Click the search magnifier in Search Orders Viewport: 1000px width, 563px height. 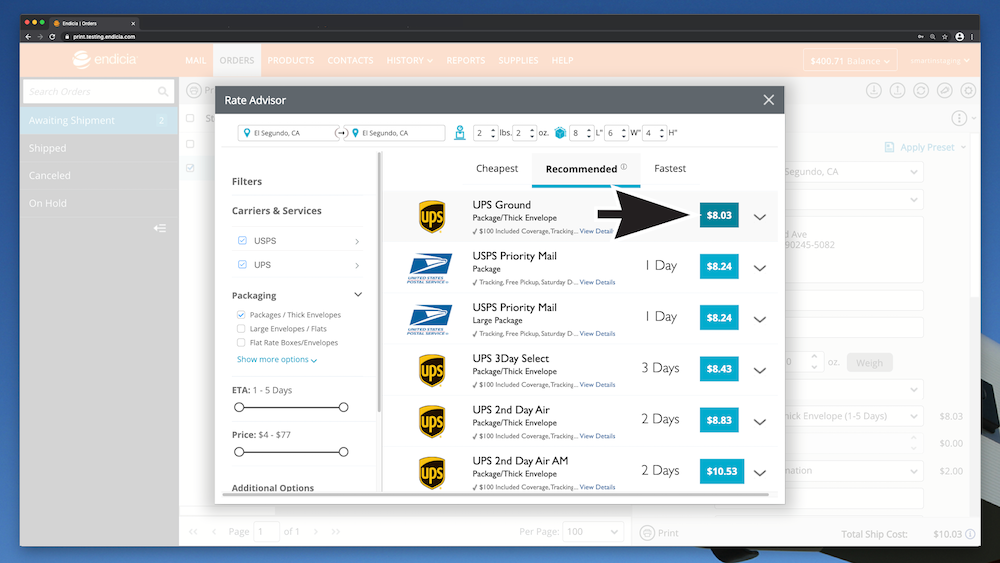coord(163,92)
